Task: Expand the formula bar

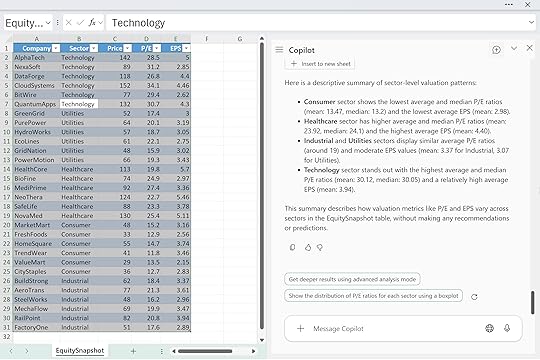Action: pyautogui.click(x=531, y=23)
